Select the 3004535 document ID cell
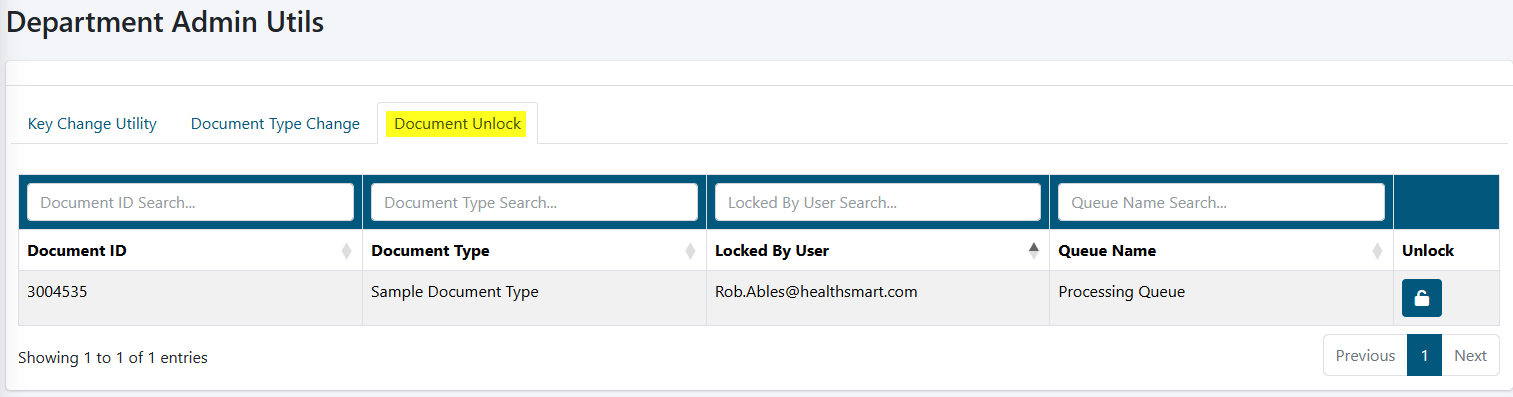The width and height of the screenshot is (1513, 397). tap(190, 298)
